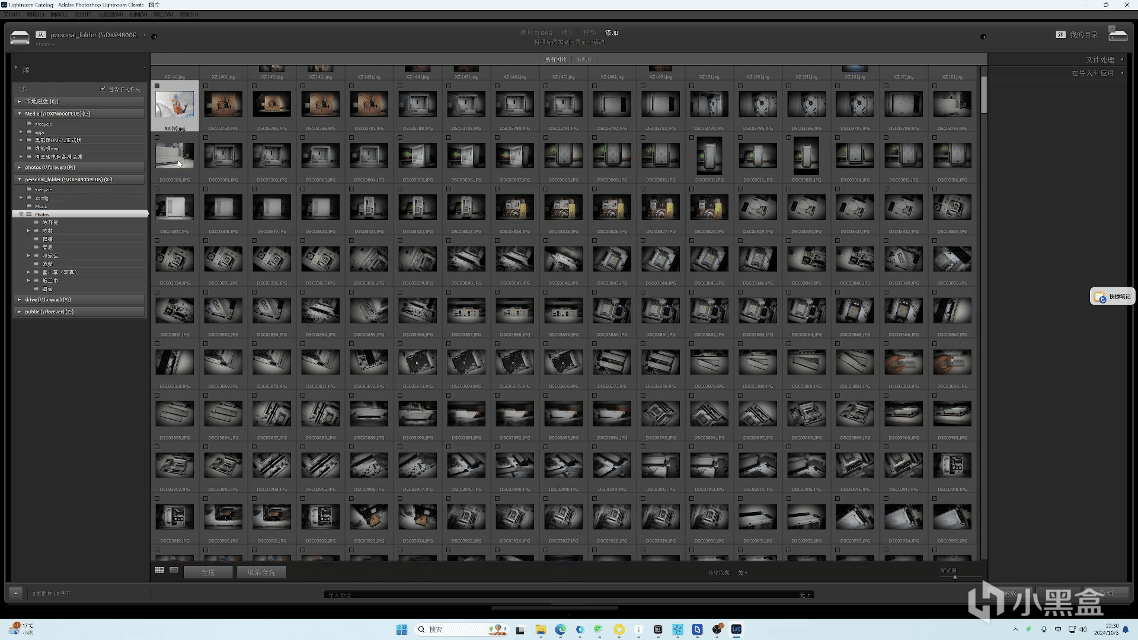Expand the apps folder under Media
Image resolution: width=1138 pixels, height=640 pixels.
21,132
